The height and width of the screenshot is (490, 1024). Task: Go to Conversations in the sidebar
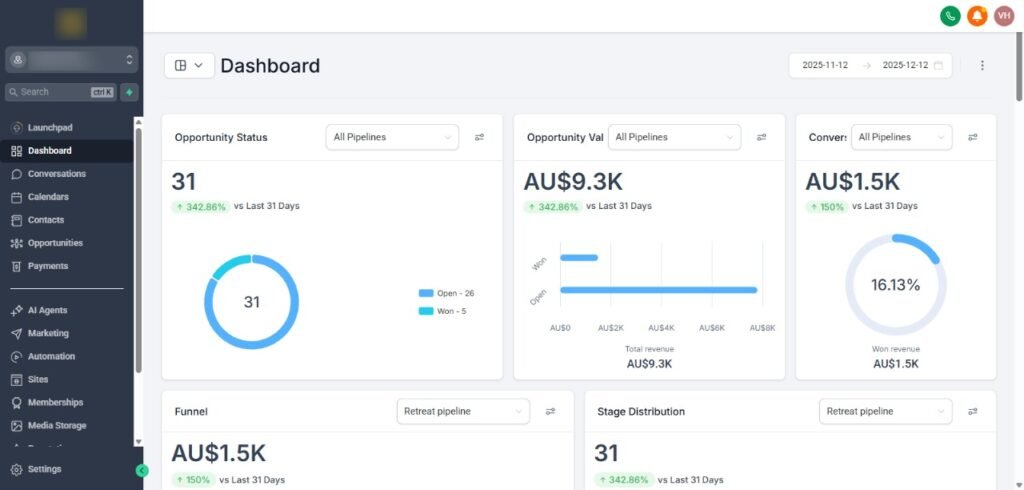56,174
